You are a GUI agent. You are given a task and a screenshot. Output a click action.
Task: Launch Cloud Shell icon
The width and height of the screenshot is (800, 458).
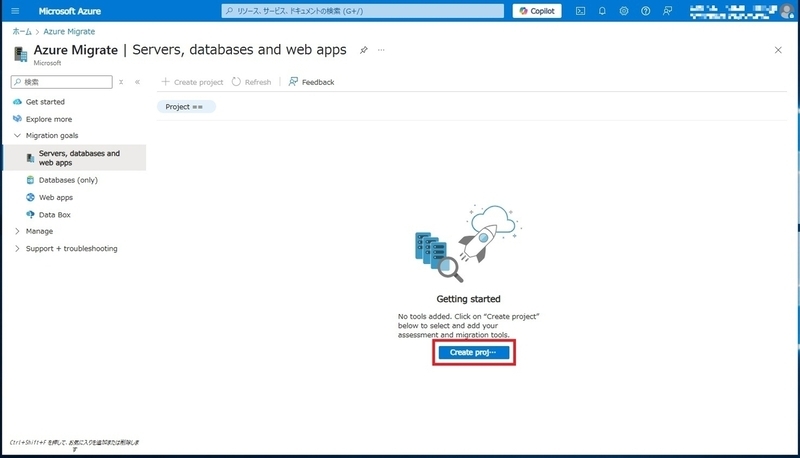[581, 11]
